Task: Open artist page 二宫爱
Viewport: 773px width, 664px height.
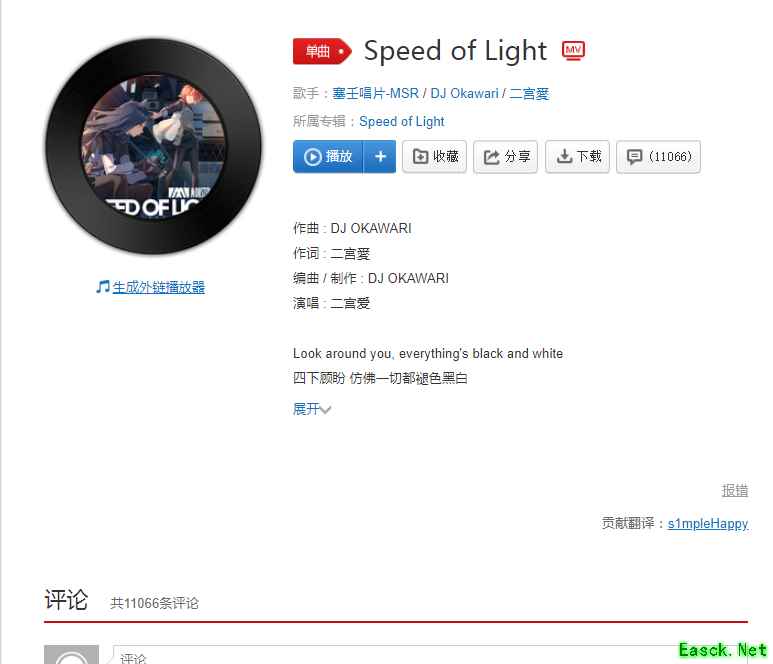Action: click(x=529, y=93)
